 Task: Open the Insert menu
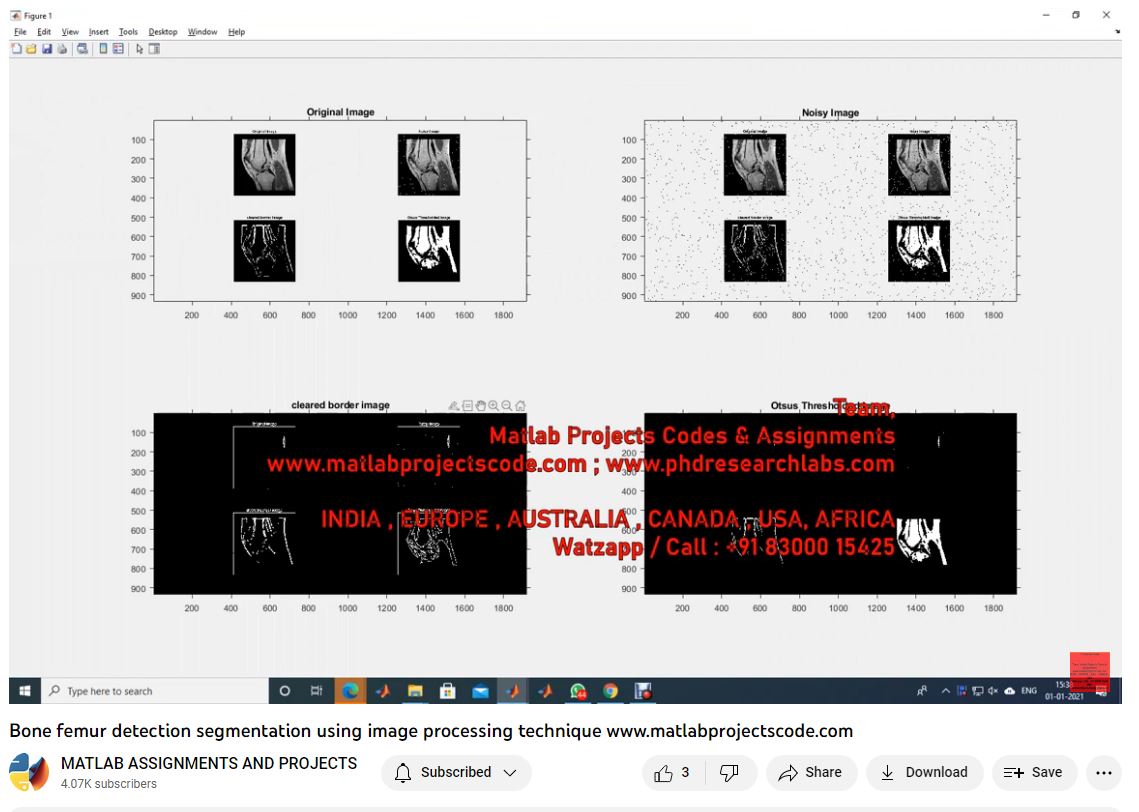coord(99,32)
